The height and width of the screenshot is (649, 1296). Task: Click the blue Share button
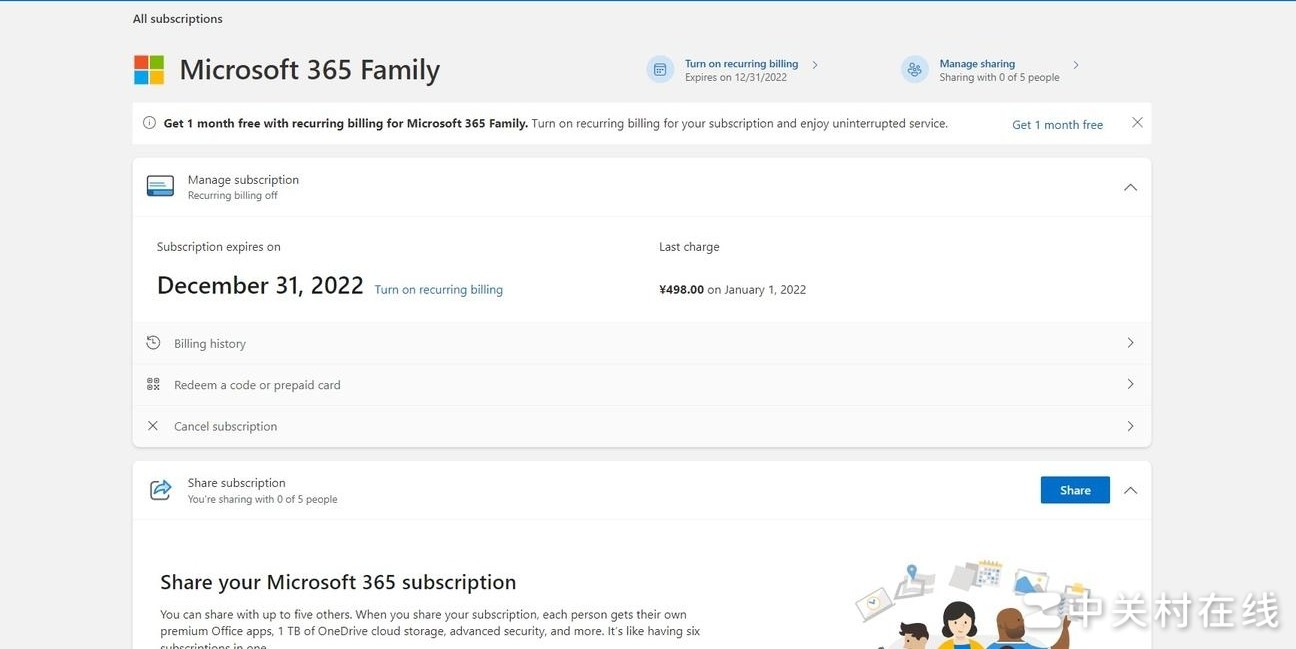coord(1074,490)
